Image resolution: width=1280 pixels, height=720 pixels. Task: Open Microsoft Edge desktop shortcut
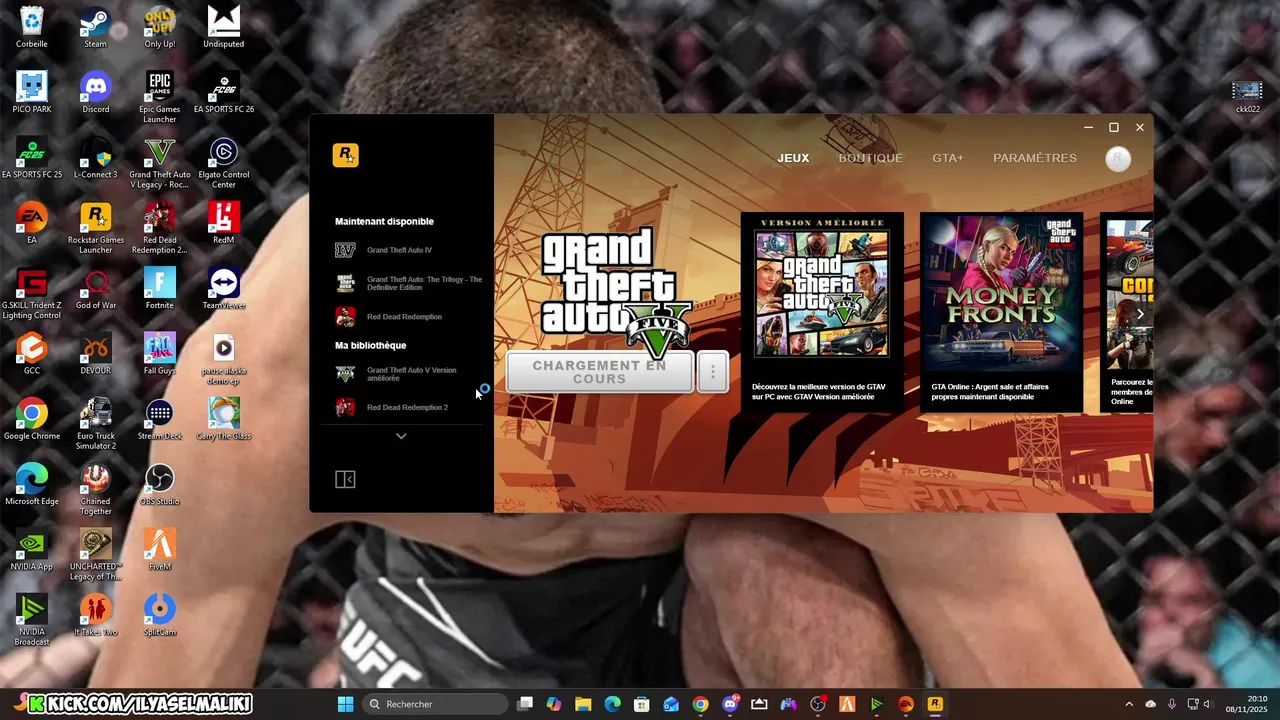(32, 484)
